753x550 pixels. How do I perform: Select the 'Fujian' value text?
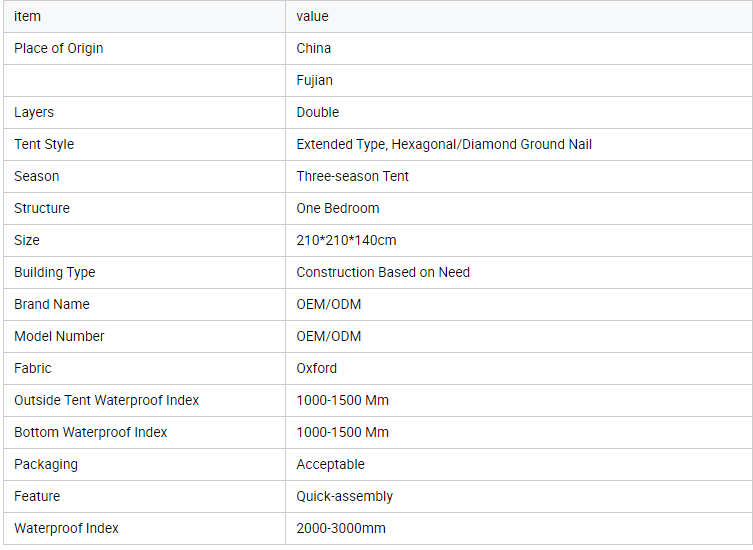[315, 80]
